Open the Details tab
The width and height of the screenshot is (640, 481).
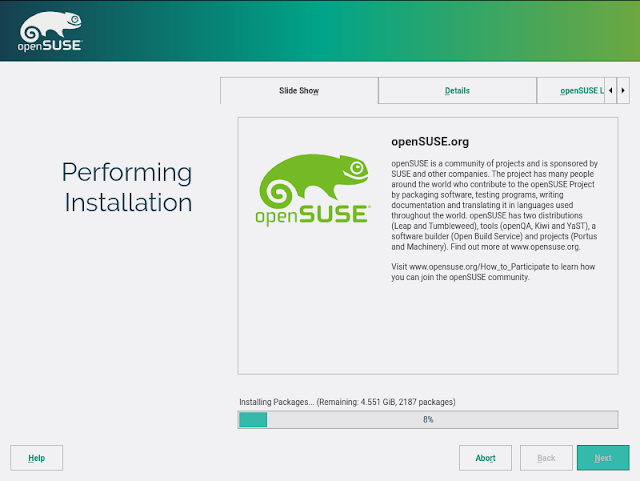pyautogui.click(x=457, y=91)
